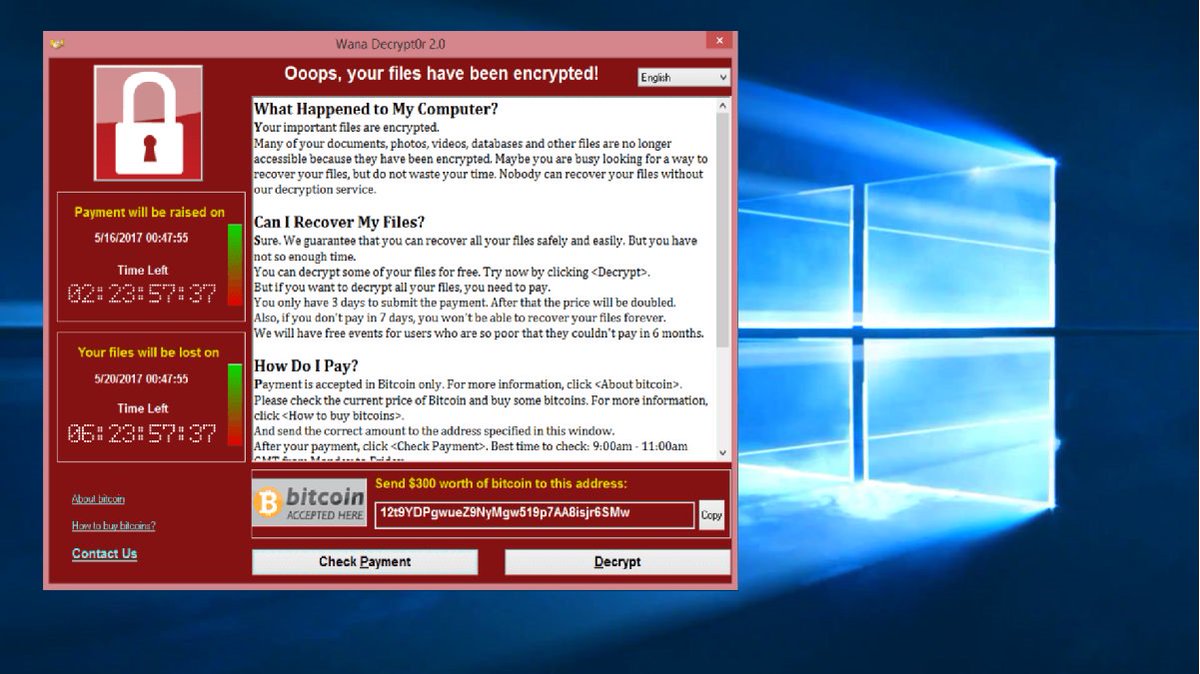Click the message text scrollbar thumb
This screenshot has height=674, width=1200.
(x=723, y=230)
